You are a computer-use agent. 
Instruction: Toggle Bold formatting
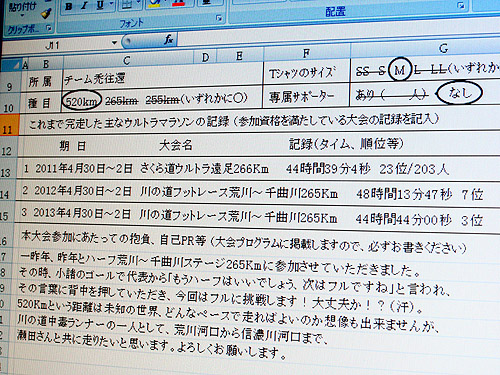point(69,6)
